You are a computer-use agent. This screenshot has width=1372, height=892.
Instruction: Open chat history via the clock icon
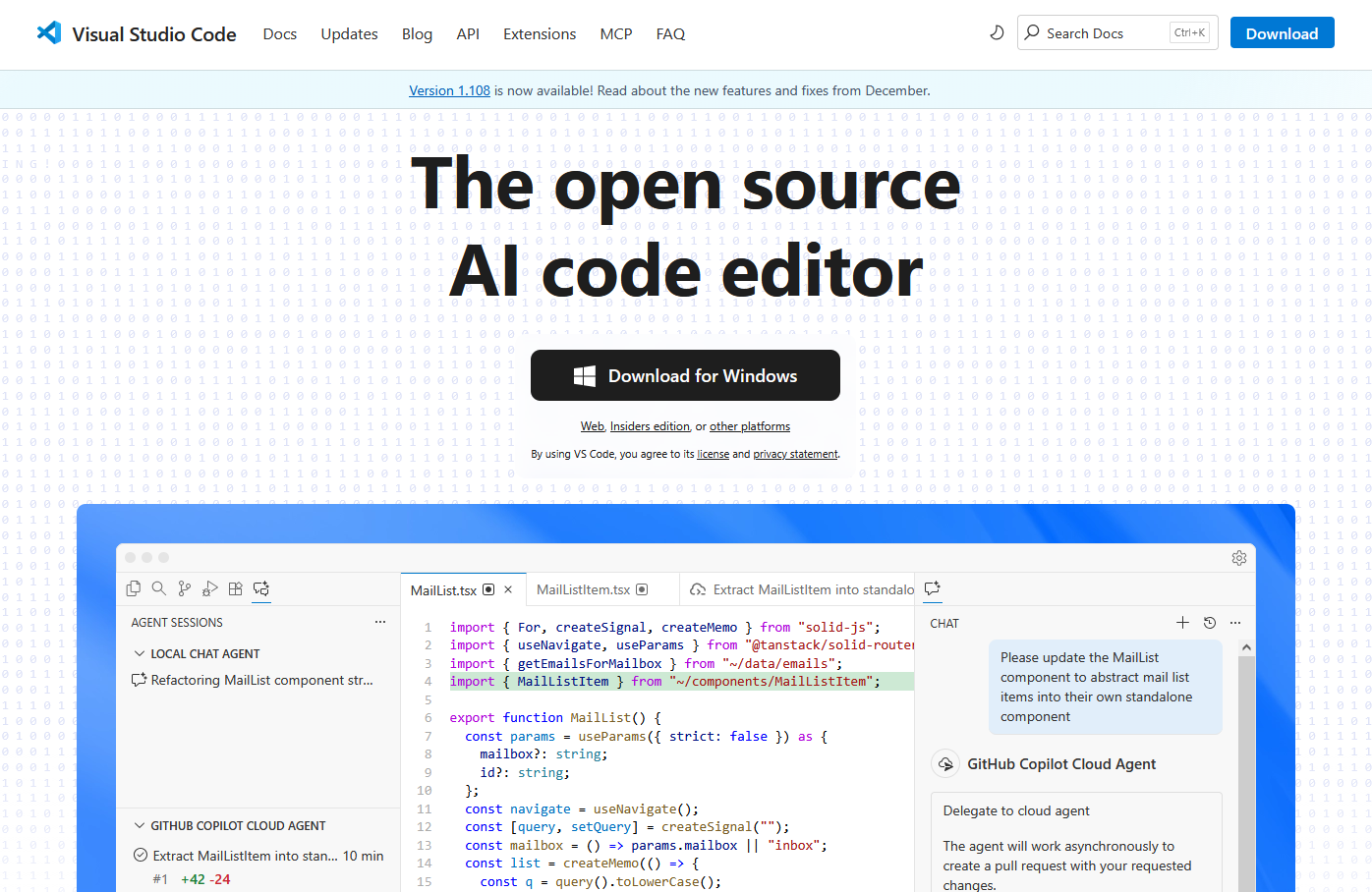click(x=1209, y=622)
